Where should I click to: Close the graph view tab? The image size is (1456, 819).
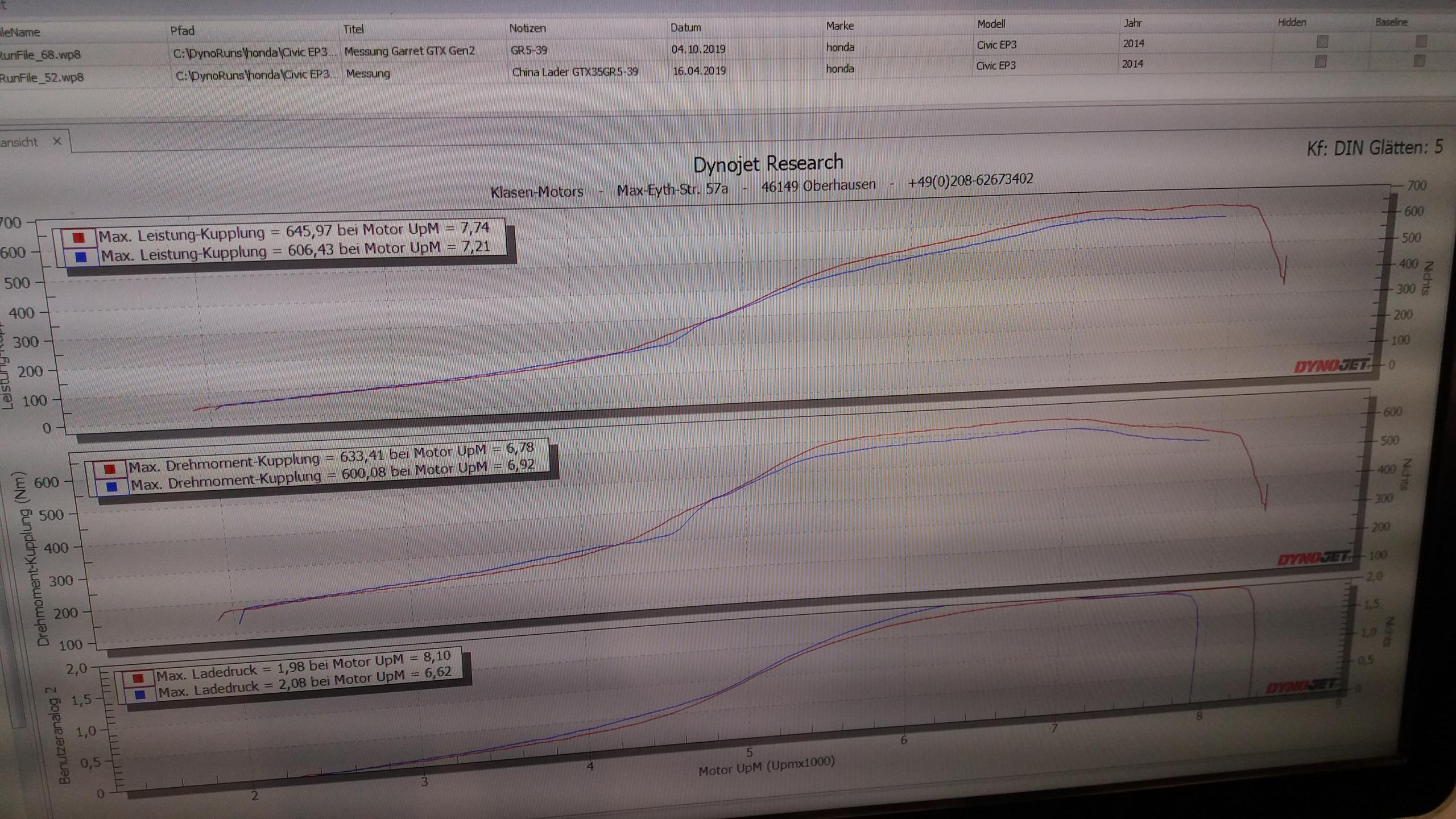57,141
